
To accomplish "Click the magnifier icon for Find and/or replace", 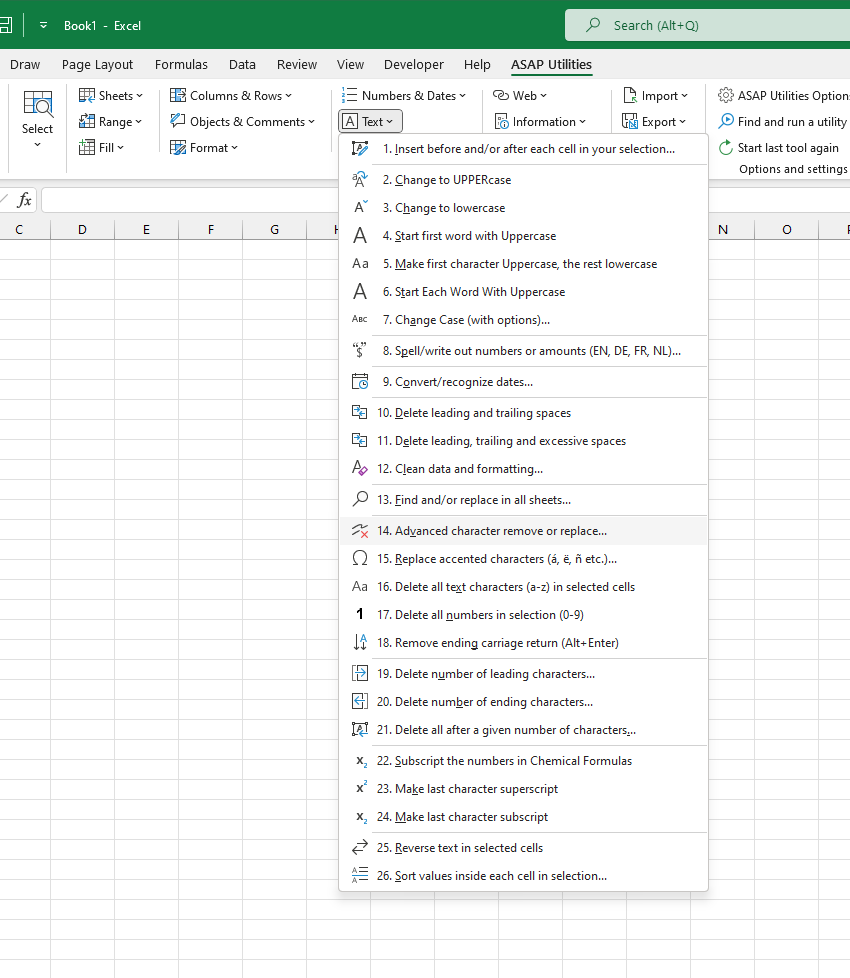I will tap(360, 499).
